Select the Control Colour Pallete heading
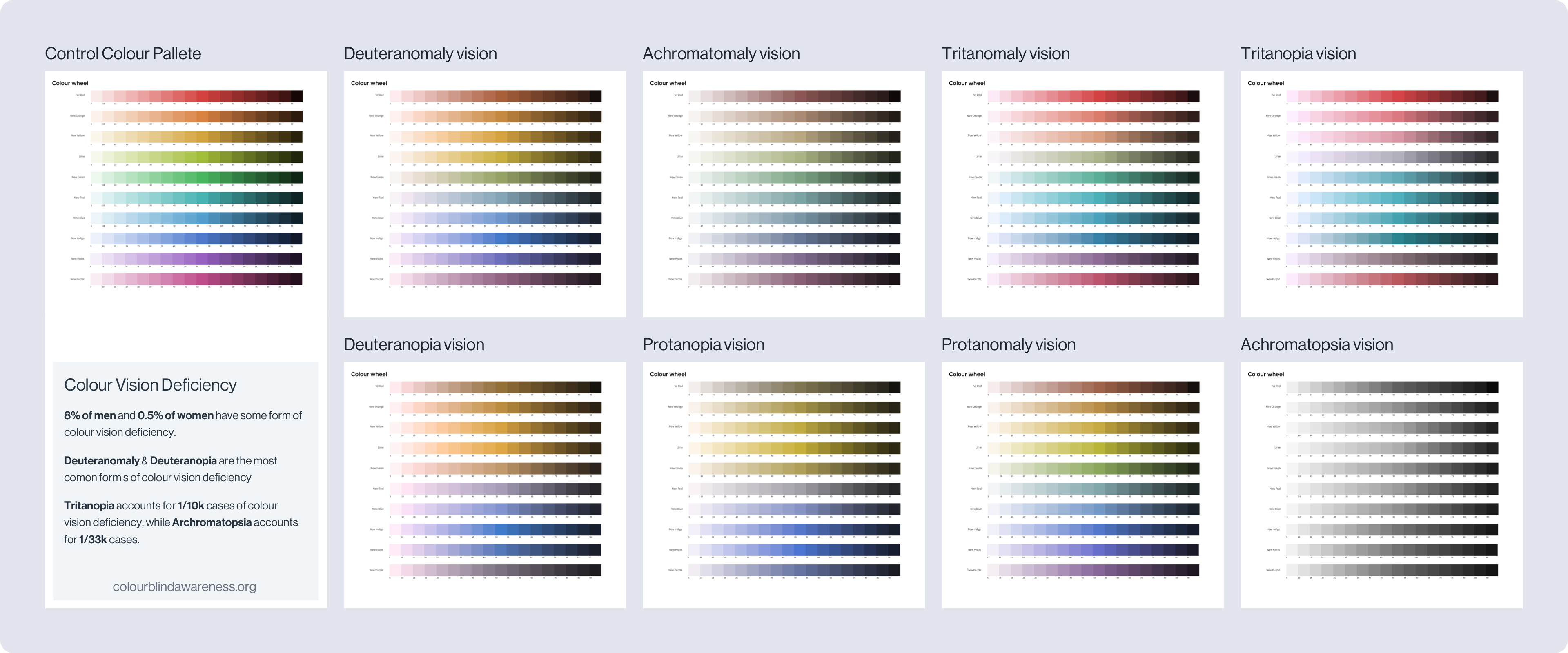The width and height of the screenshot is (1568, 653). point(123,53)
